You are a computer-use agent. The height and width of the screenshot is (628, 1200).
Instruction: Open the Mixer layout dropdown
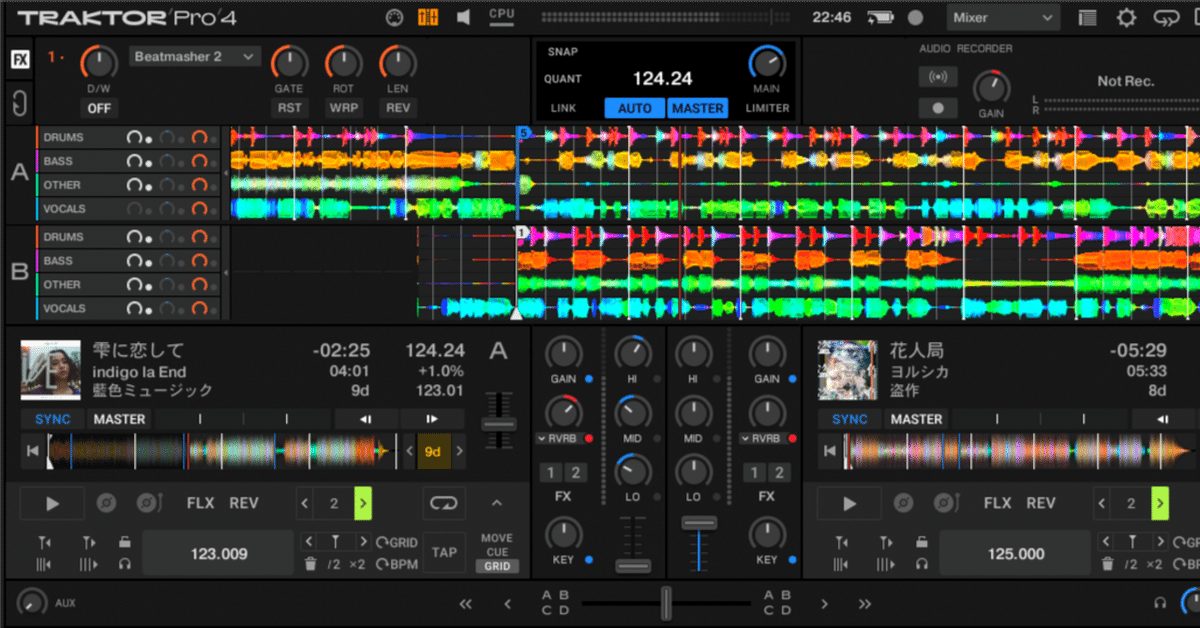pyautogui.click(x=1003, y=17)
